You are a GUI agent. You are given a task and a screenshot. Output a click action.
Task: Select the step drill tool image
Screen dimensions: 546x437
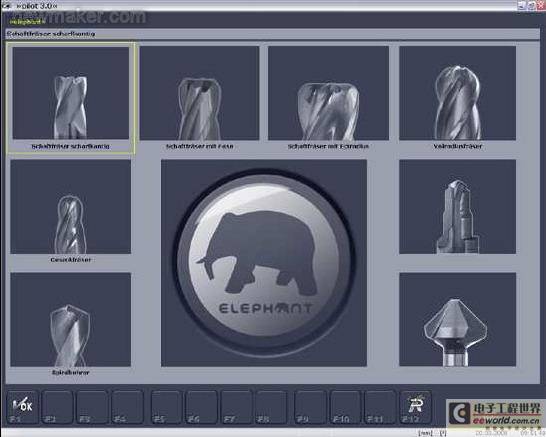tap(458, 207)
